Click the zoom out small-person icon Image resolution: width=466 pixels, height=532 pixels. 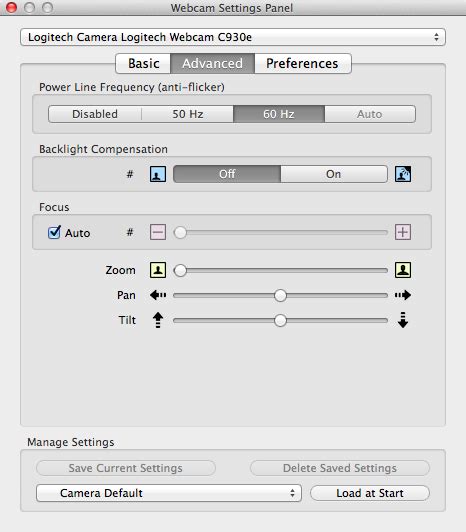click(x=158, y=270)
